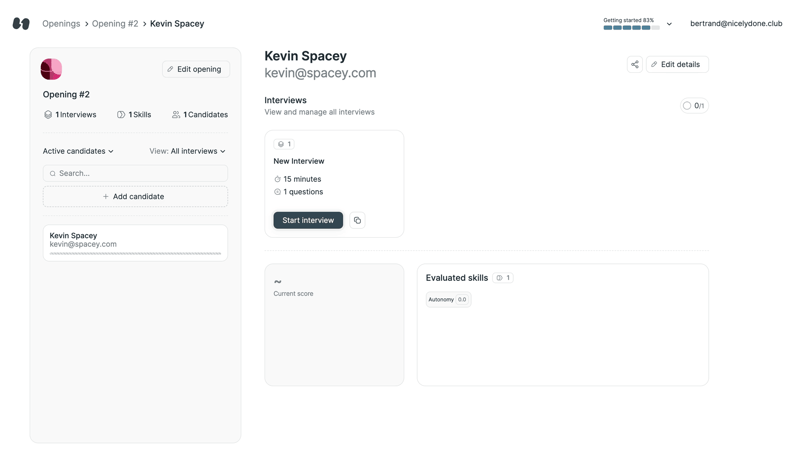The height and width of the screenshot is (459, 800).
Task: Select Kevin Spacey candidate card
Action: coord(135,243)
